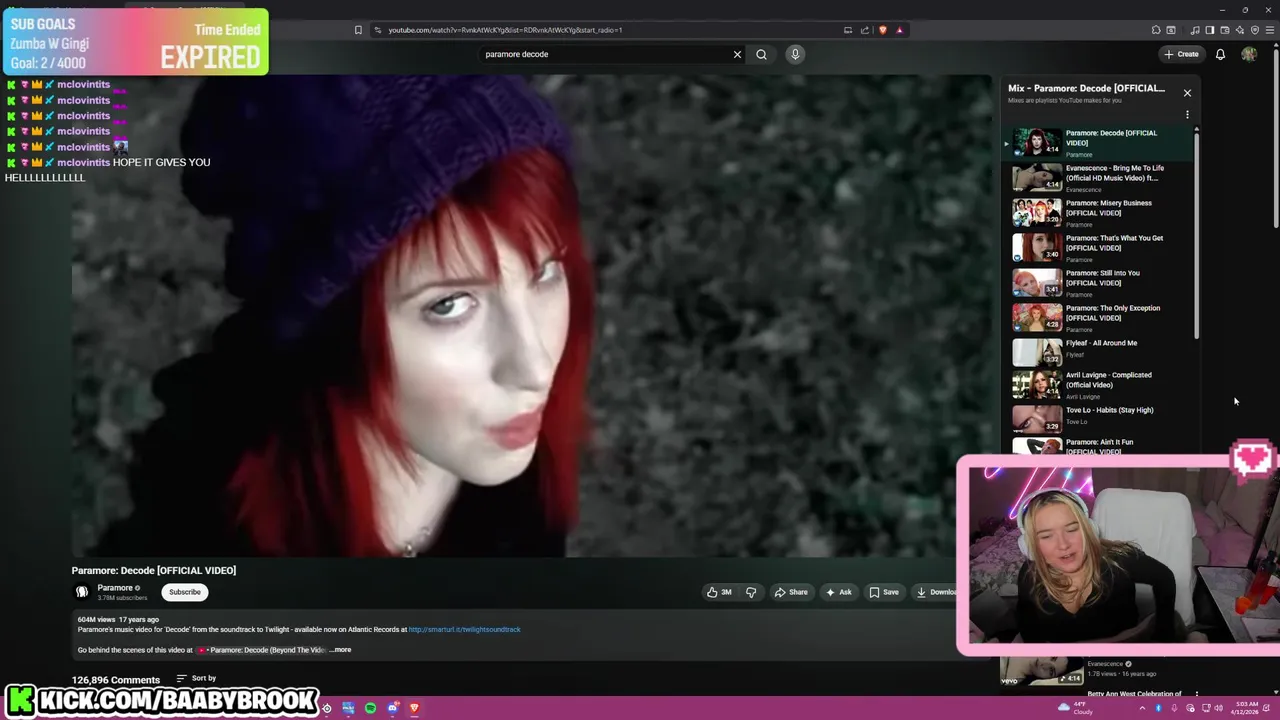
Task: Open browser extensions puzzle icon
Action: [x=1156, y=30]
